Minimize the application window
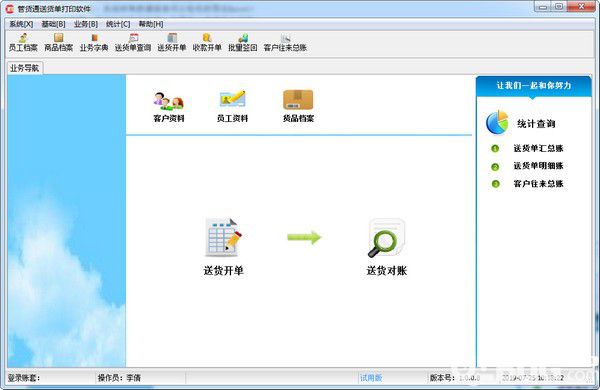This screenshot has height=390, width=600. point(542,7)
